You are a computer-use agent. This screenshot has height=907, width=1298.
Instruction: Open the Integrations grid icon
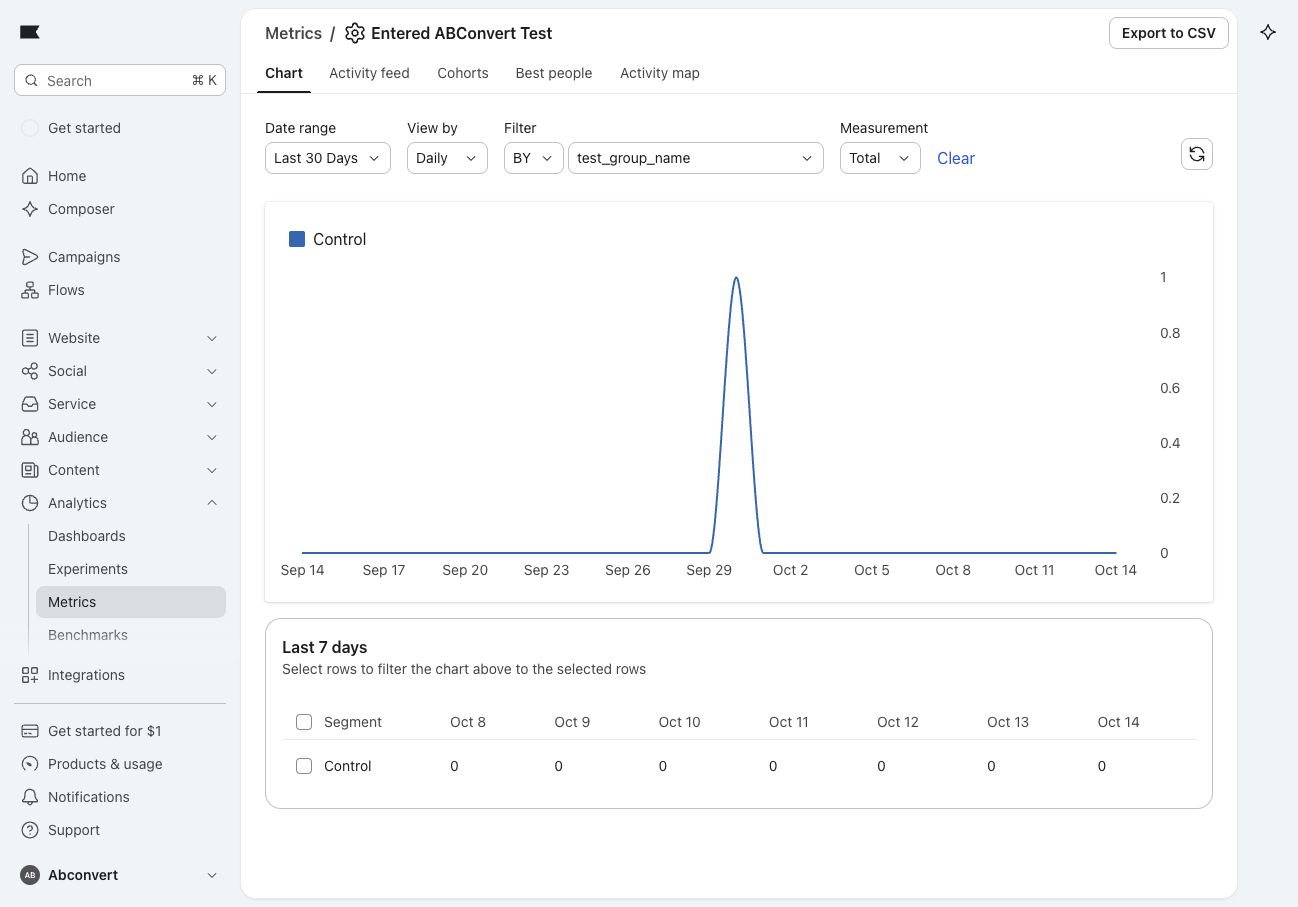[30, 675]
